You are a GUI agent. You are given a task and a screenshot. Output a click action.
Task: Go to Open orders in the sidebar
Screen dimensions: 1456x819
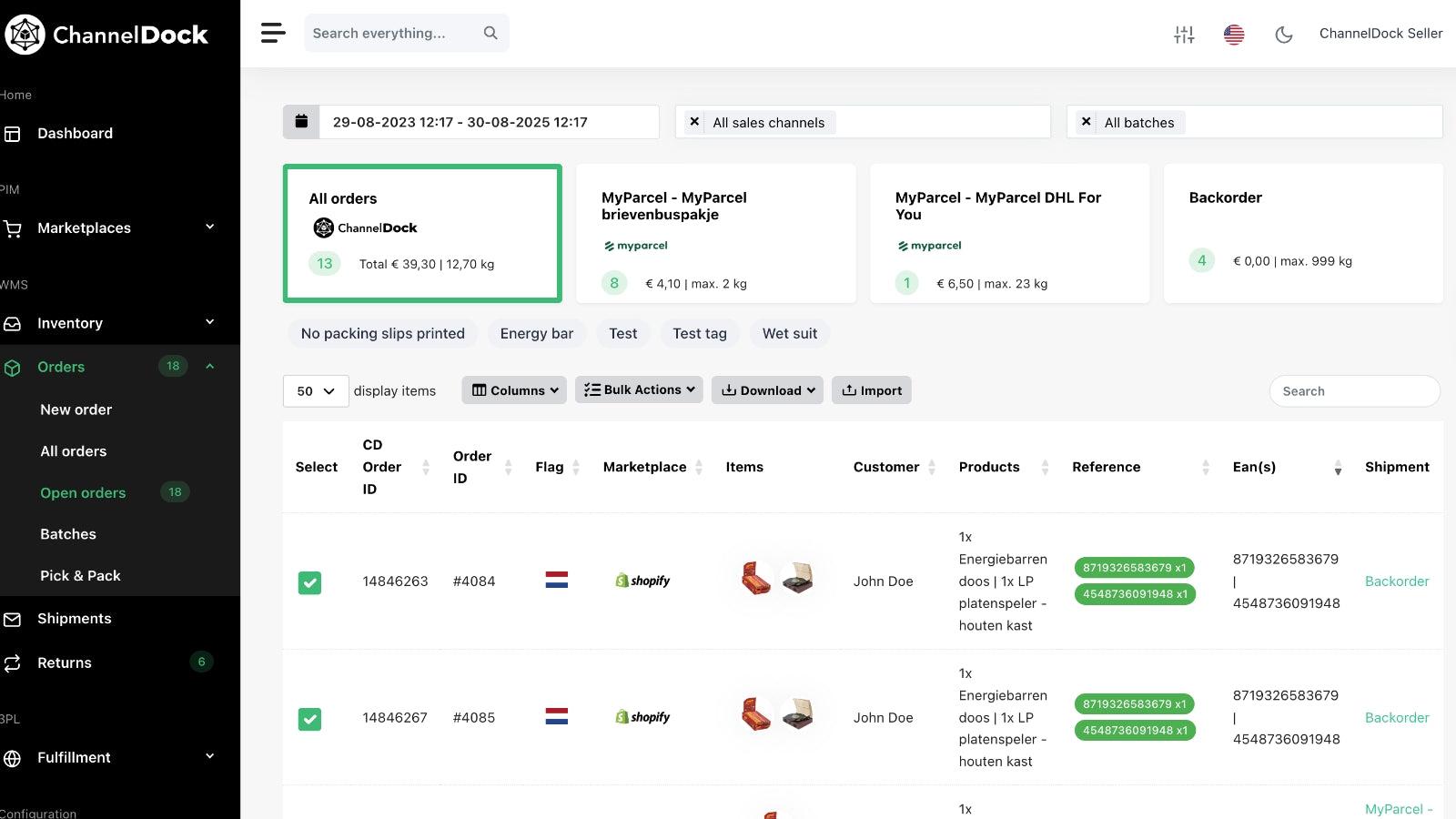coord(83,492)
